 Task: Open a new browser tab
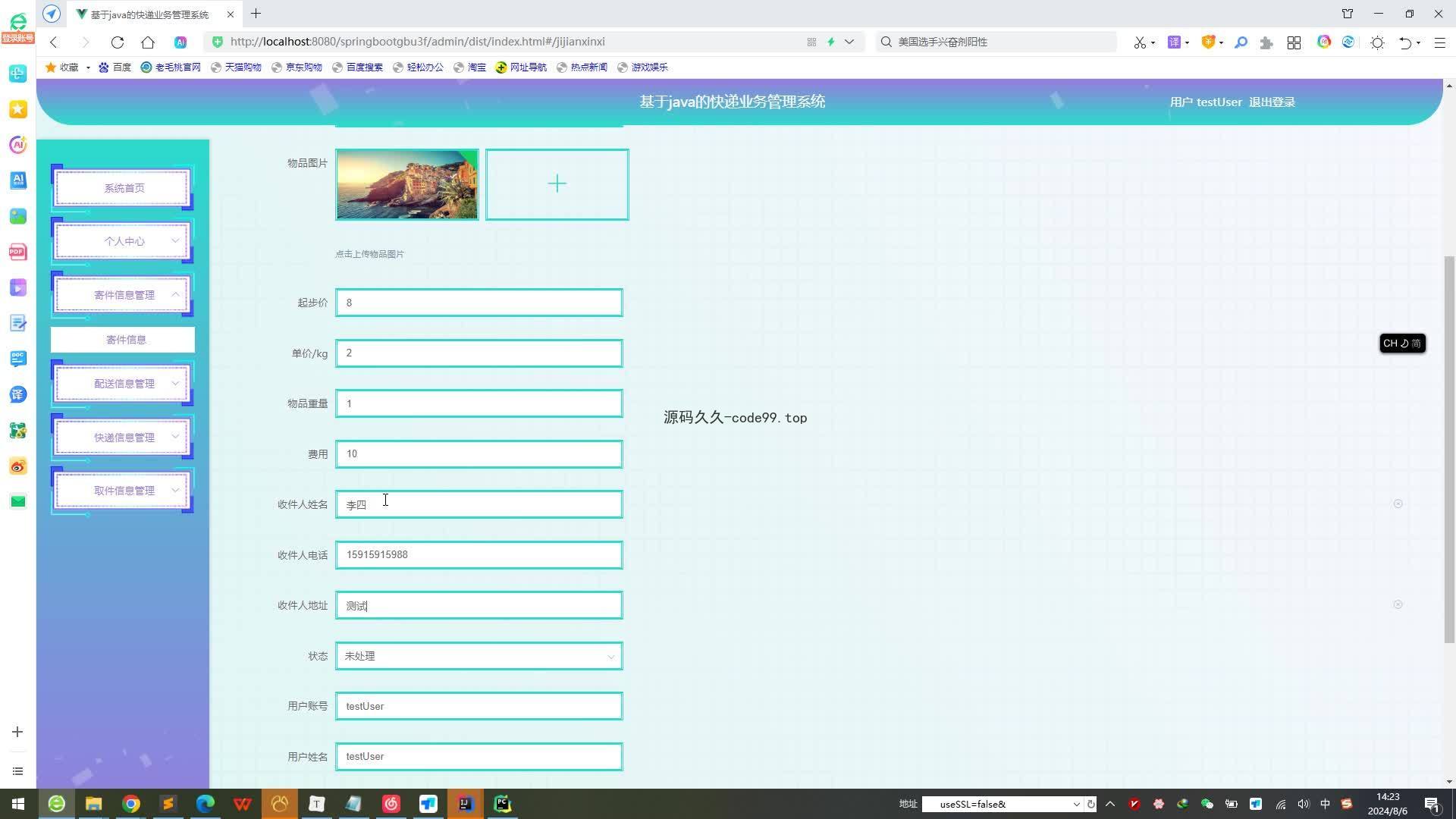256,14
